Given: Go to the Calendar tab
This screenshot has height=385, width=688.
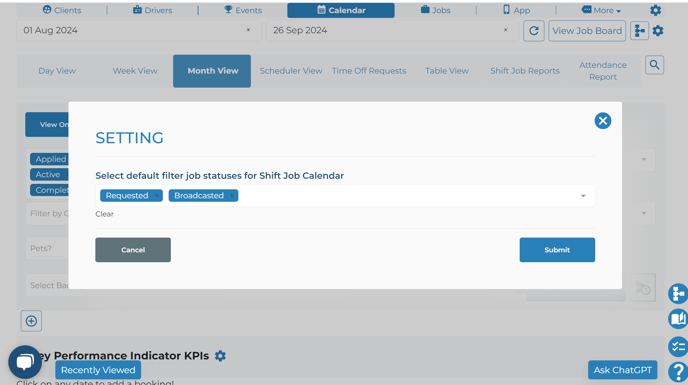Looking at the screenshot, I should [341, 10].
